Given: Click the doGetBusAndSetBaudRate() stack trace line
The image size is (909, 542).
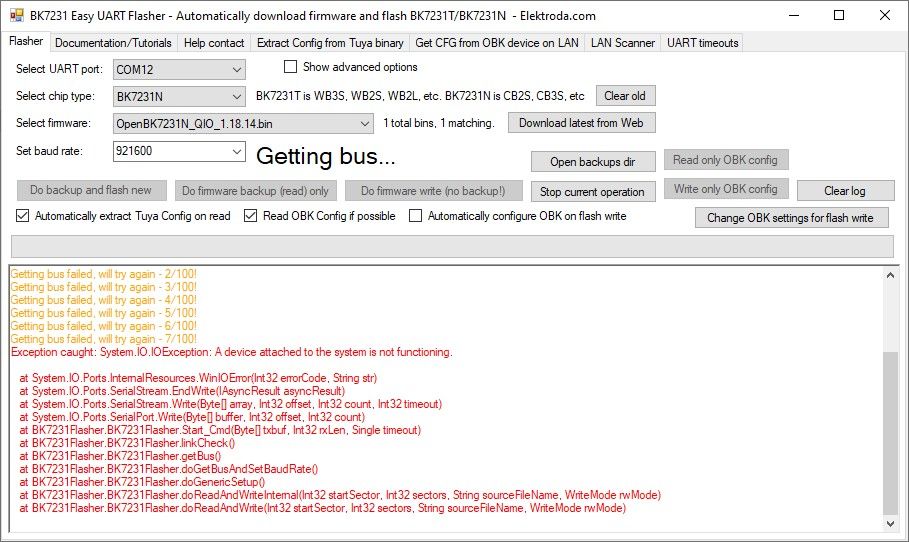Looking at the screenshot, I should (169, 470).
